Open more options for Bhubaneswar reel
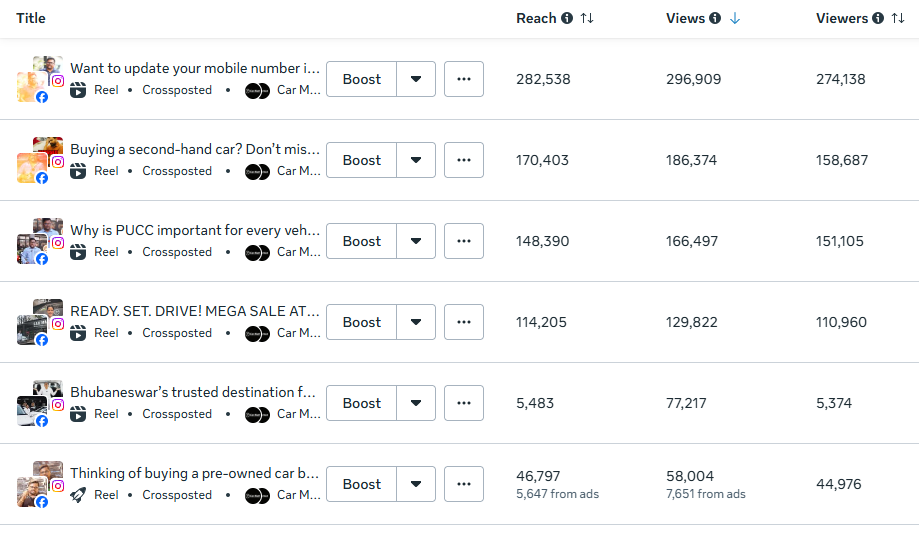Viewport: 919px width, 539px height. click(x=464, y=403)
